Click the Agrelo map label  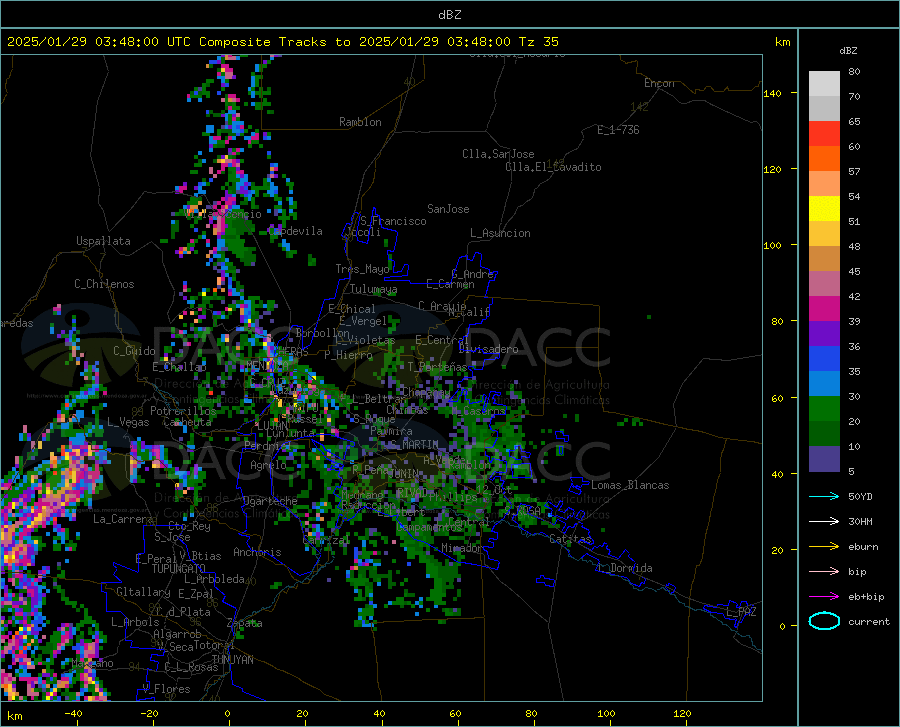[268, 465]
